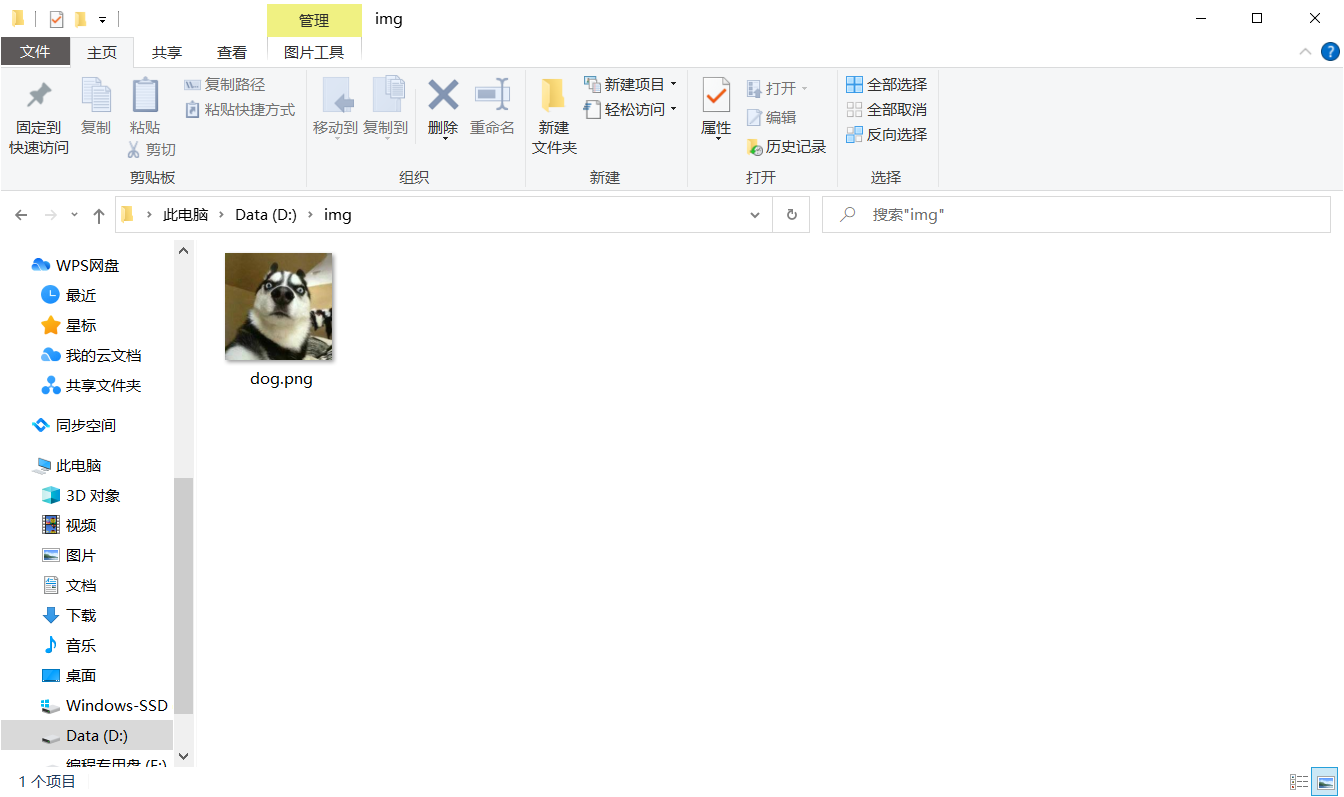Open the 移动到 move-to button
This screenshot has width=1344, height=797.
(335, 107)
